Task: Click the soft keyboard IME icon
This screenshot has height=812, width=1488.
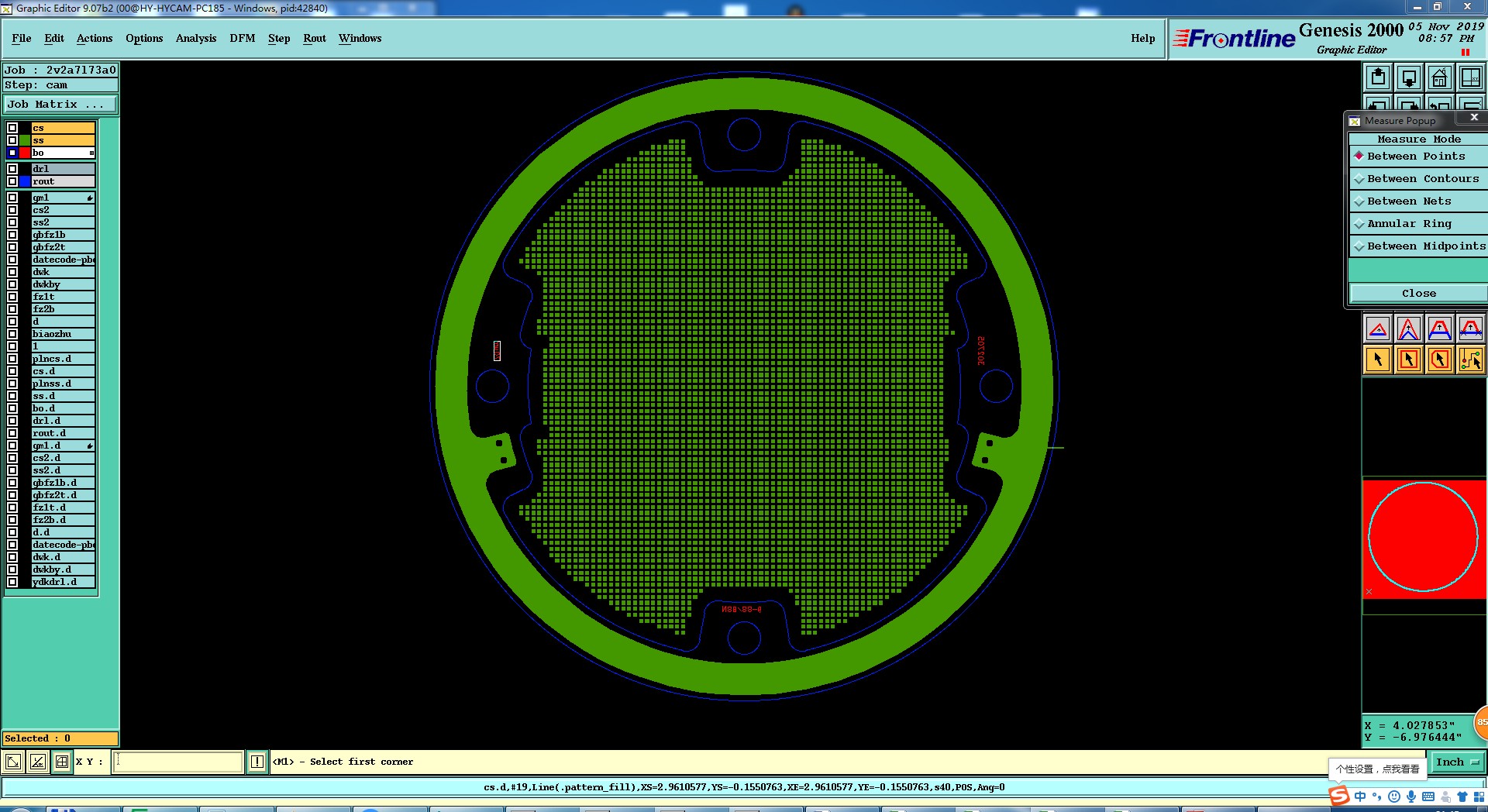Action: [1428, 797]
